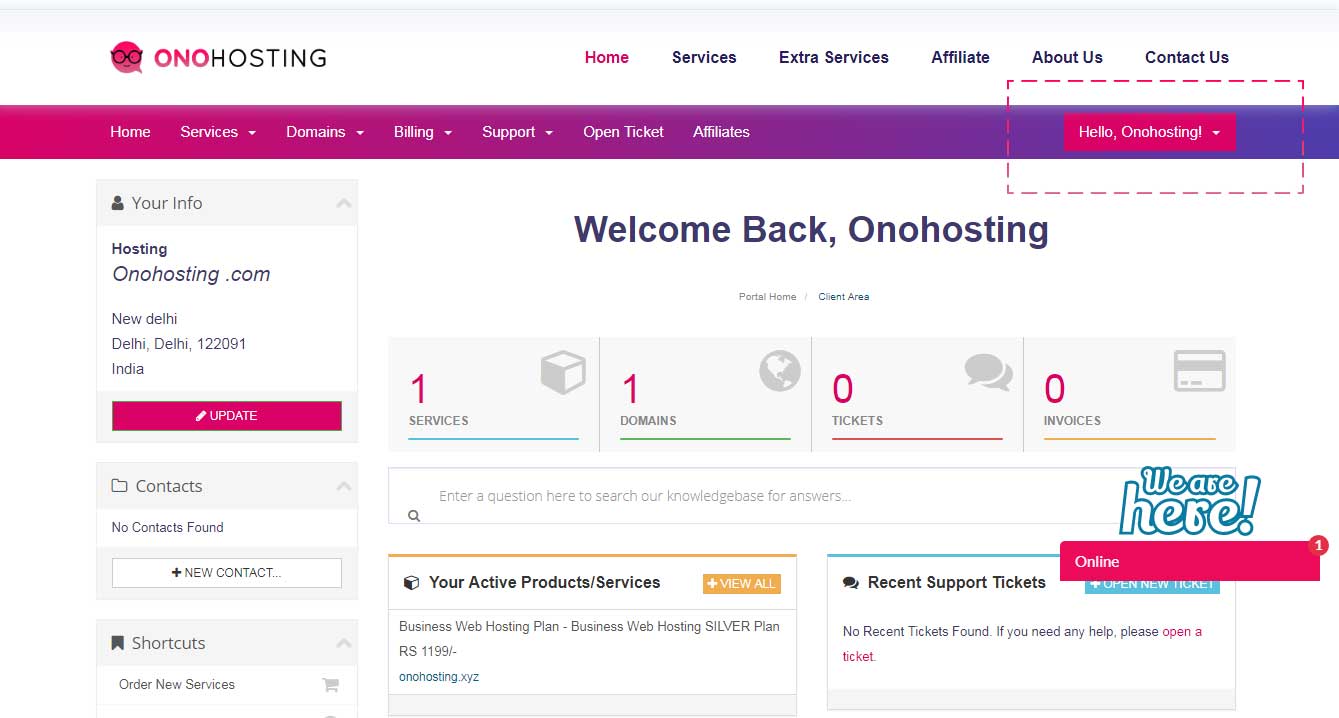Click the knowledgebase search input field
The height and width of the screenshot is (718, 1339).
[810, 496]
